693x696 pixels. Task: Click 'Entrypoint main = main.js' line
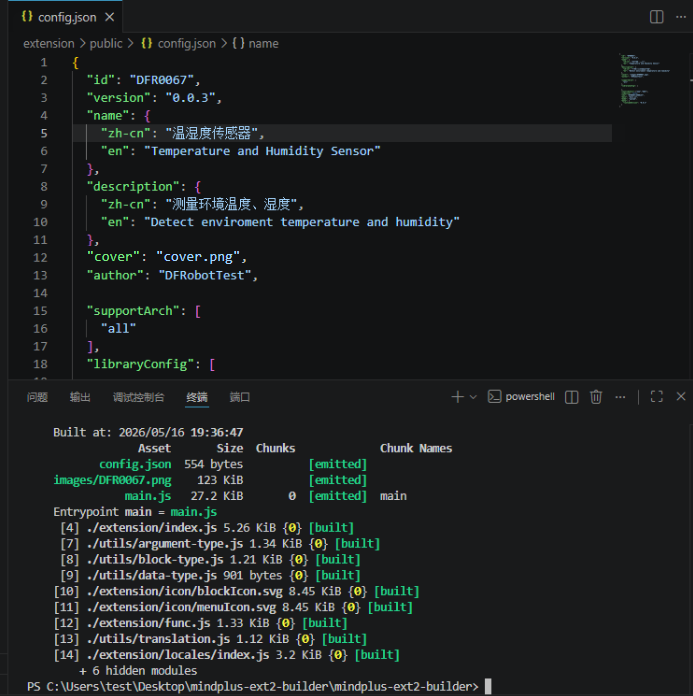[x=135, y=512]
